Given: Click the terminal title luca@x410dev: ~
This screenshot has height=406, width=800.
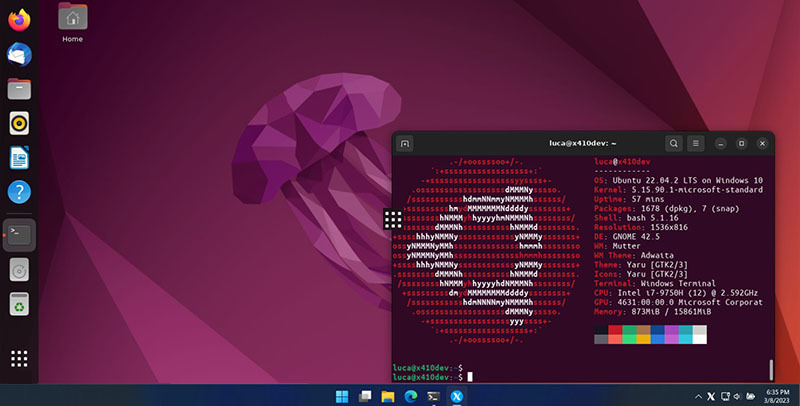Looking at the screenshot, I should pos(582,143).
